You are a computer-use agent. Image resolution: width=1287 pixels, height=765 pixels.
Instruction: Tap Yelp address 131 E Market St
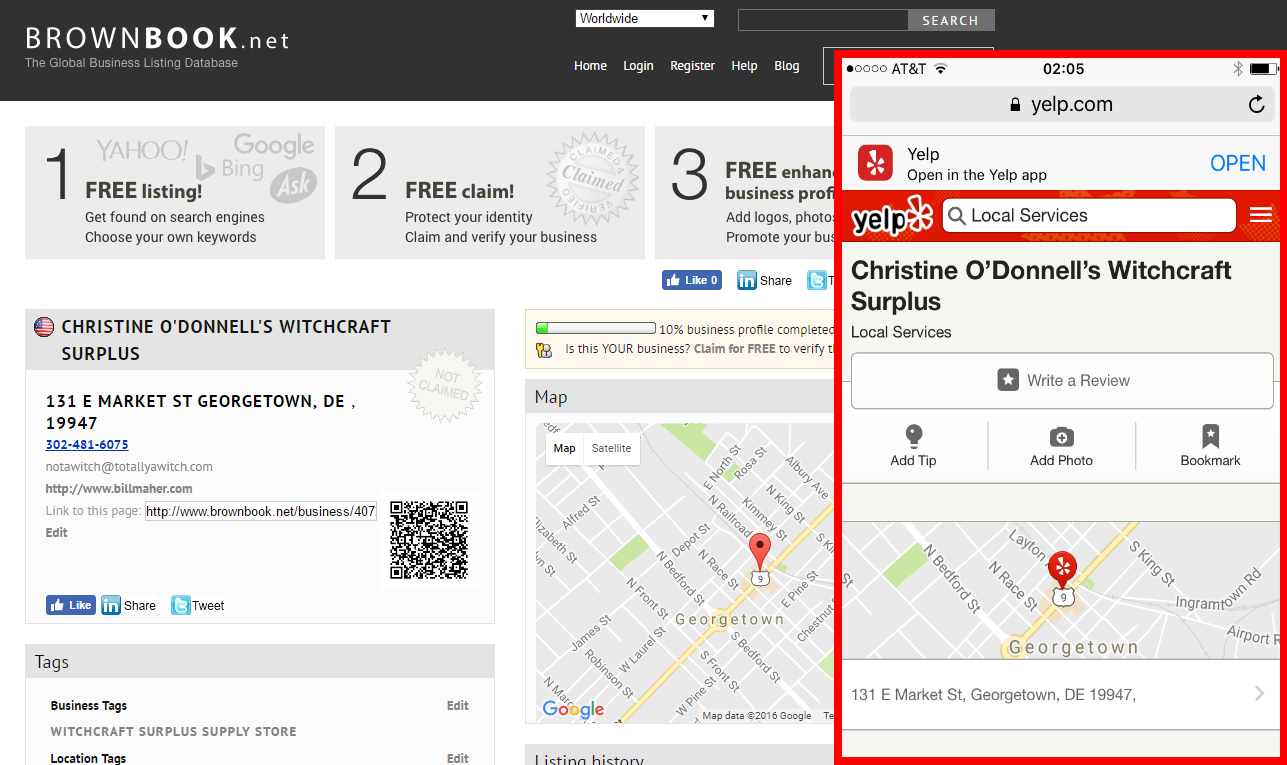(993, 694)
